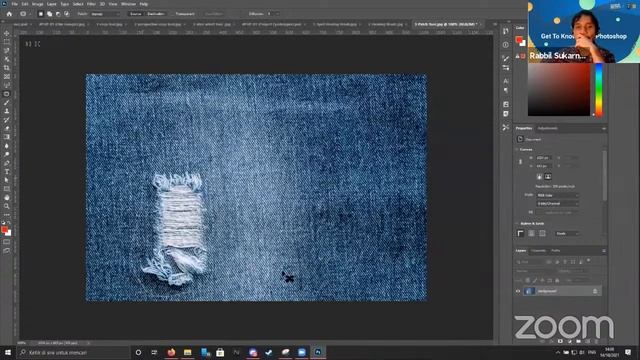Switch to the Channels tab
Image resolution: width=640 pixels, height=360 pixels.
[538, 251]
